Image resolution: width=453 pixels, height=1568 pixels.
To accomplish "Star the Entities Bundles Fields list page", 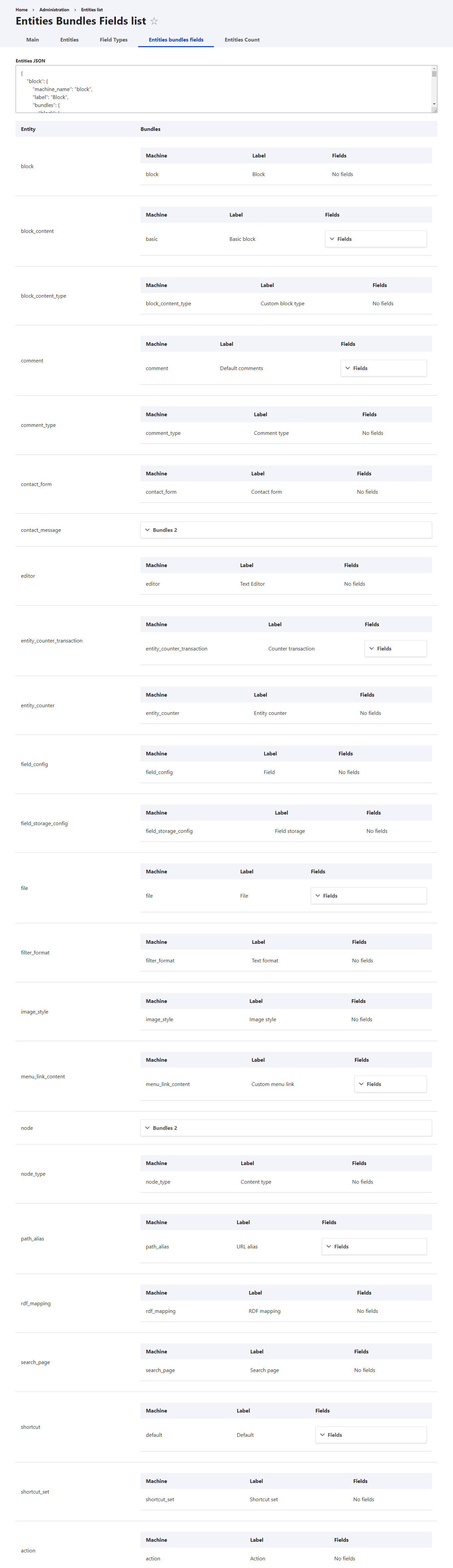I will tap(154, 21).
